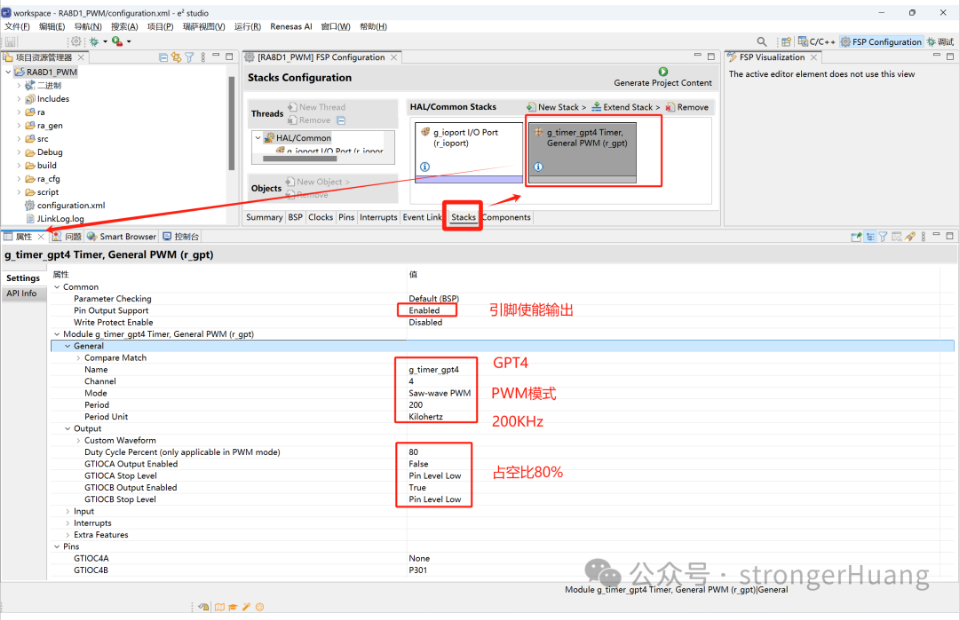960x620 pixels.
Task: Expand the Custom Waveform group
Action: point(78,441)
